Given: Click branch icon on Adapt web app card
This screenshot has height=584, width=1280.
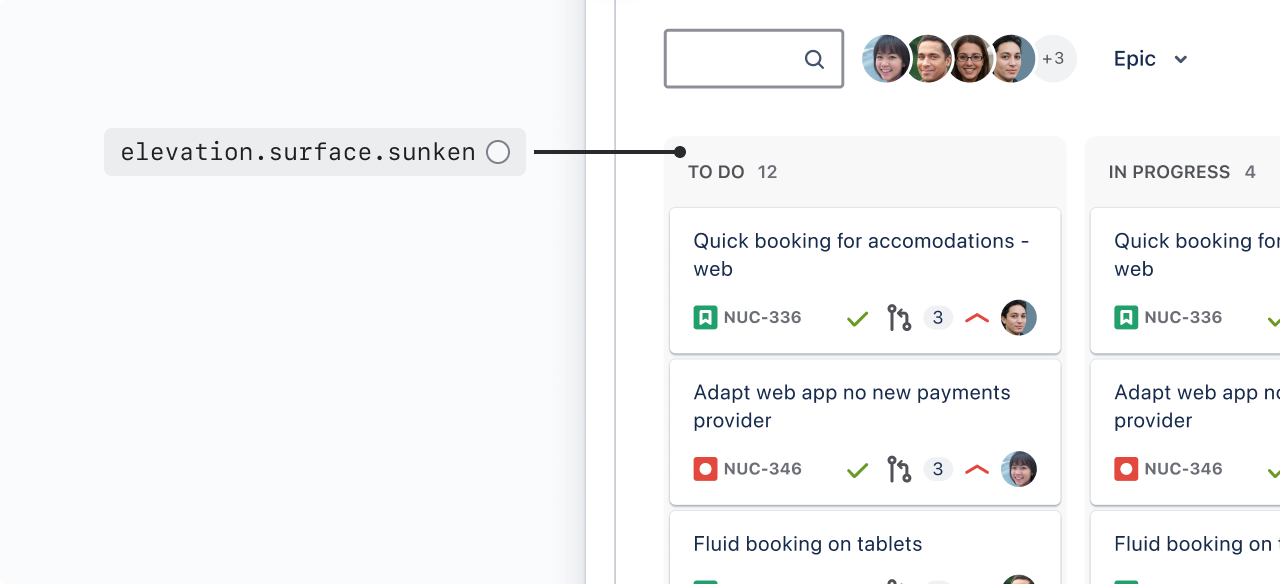Looking at the screenshot, I should 899,469.
